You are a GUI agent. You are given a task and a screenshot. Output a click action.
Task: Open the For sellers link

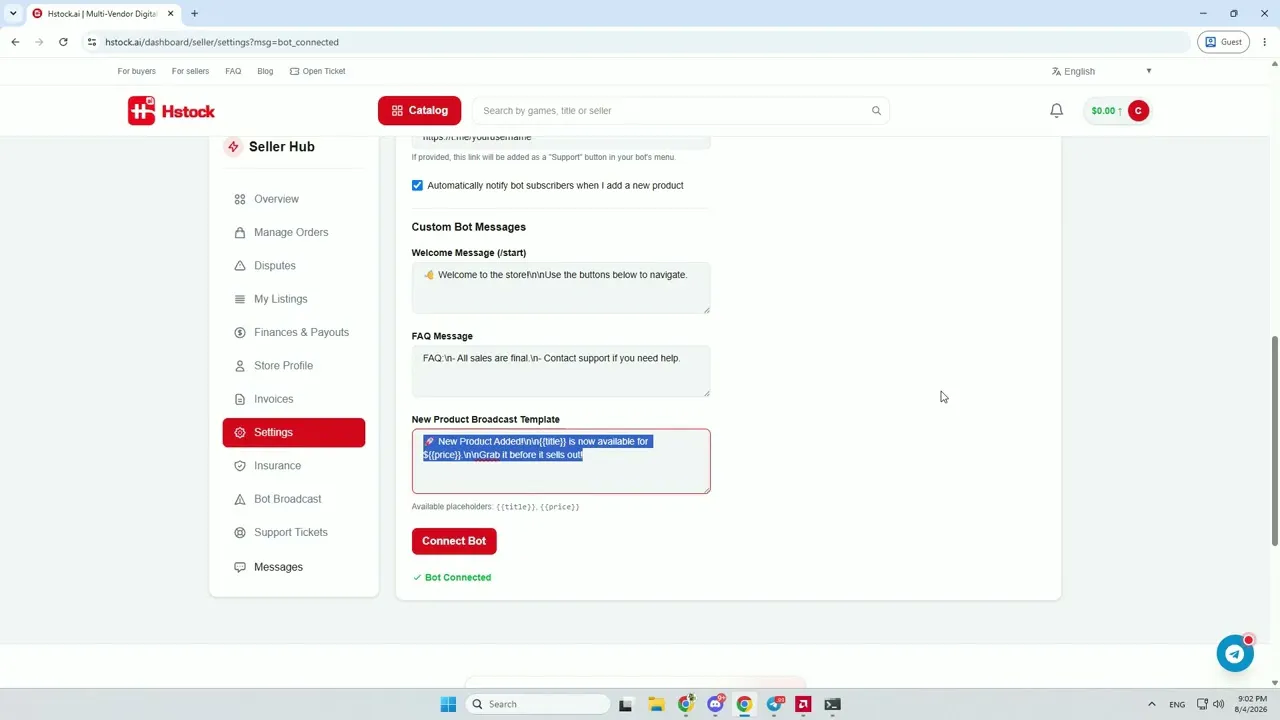(x=190, y=71)
